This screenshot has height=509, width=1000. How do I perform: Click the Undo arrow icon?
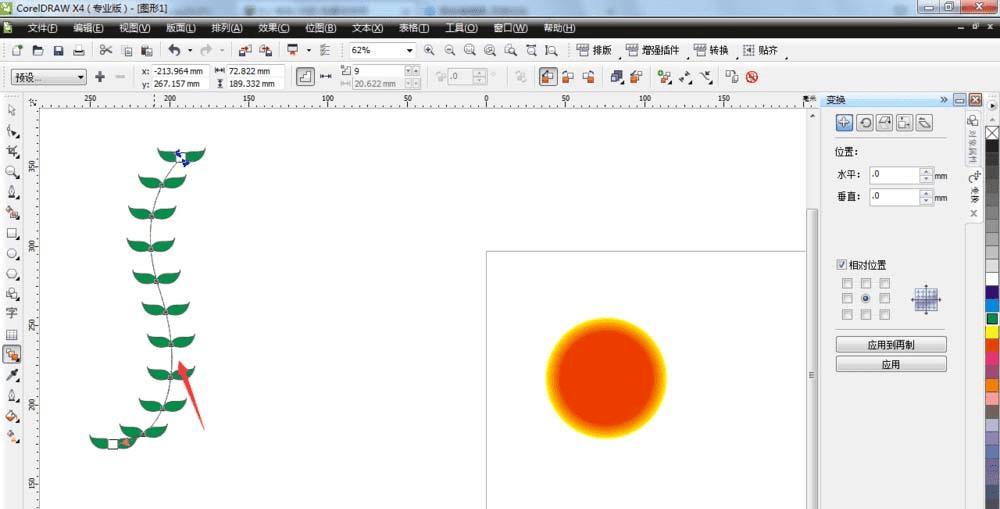tap(173, 50)
